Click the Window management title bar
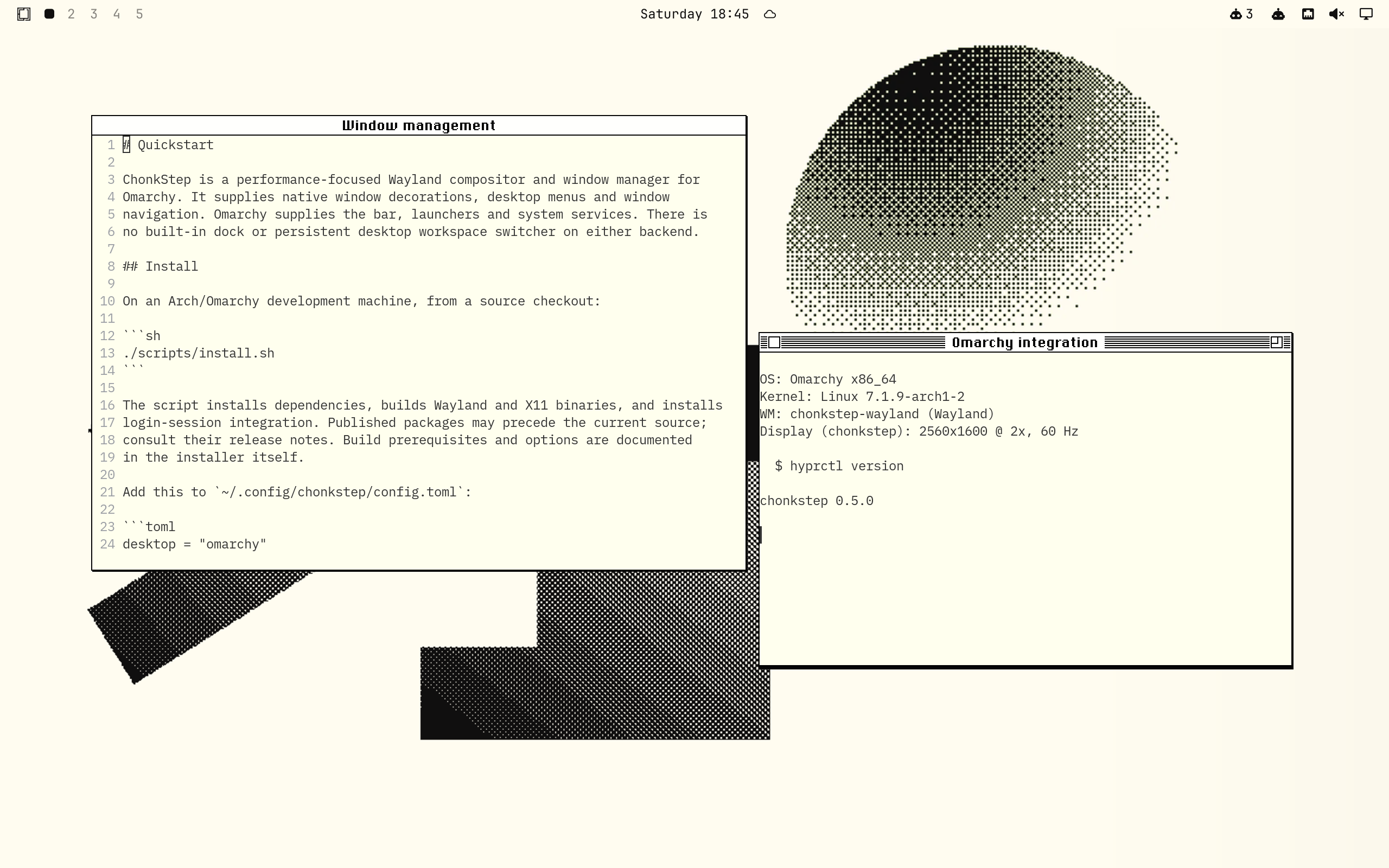The image size is (1389, 868). (x=419, y=126)
